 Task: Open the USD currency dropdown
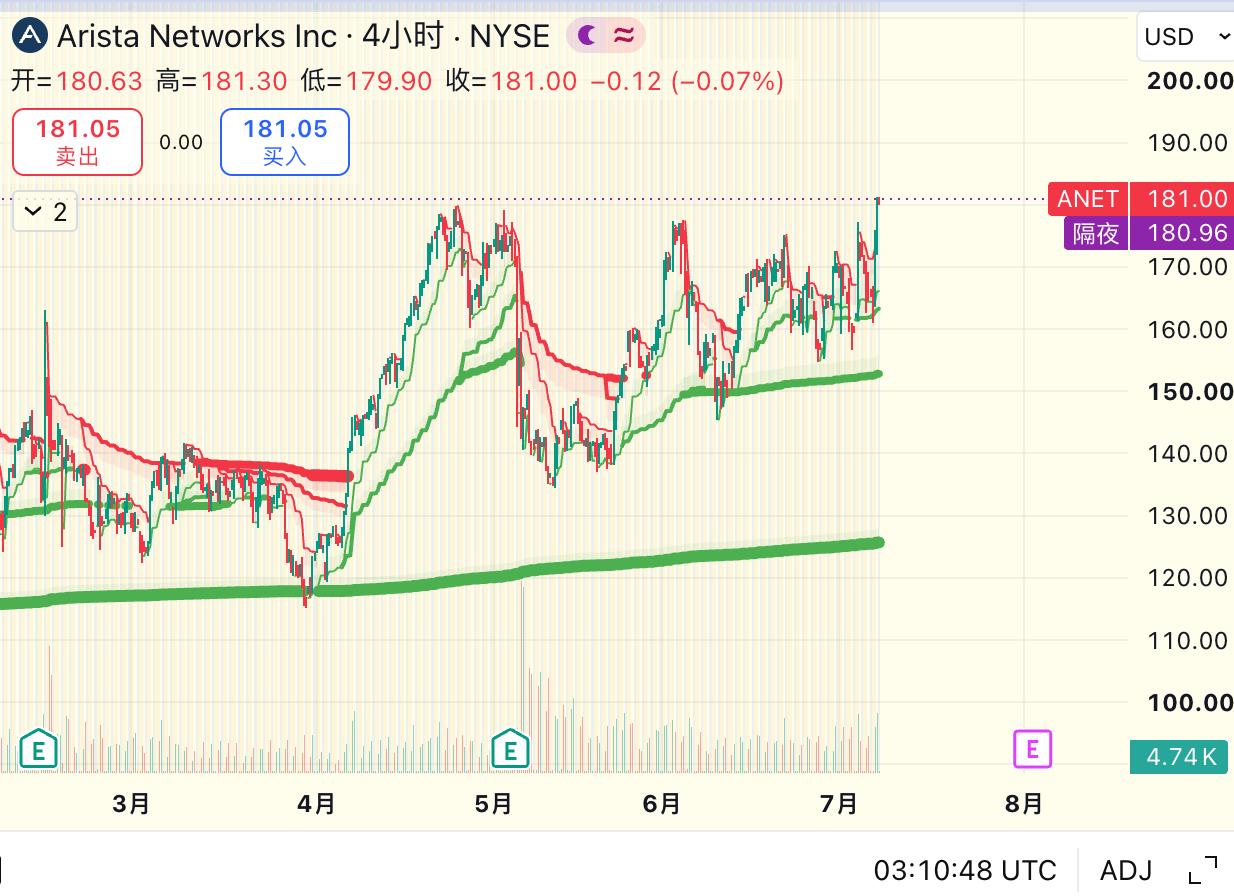[x=1186, y=37]
